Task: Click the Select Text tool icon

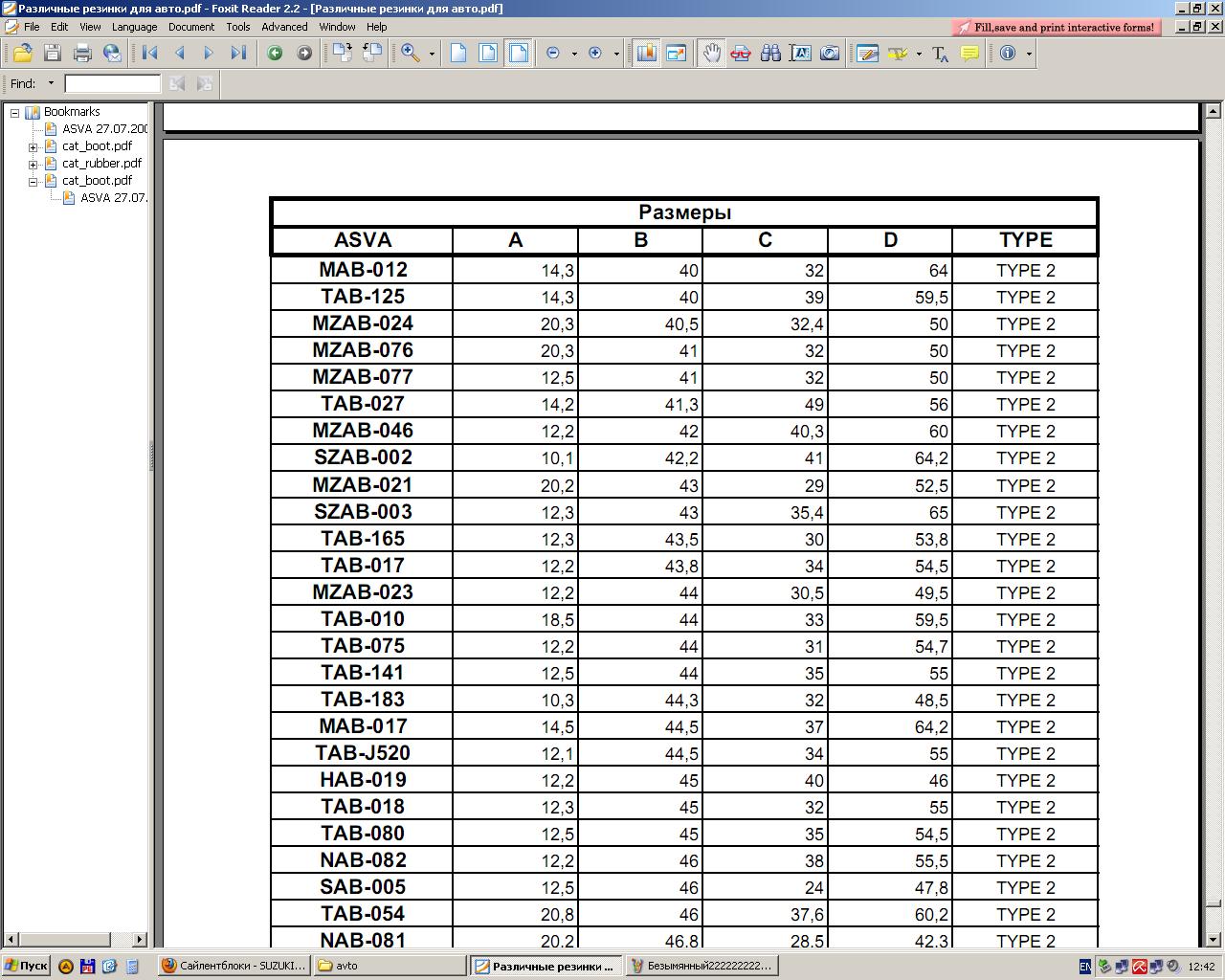Action: 800,54
